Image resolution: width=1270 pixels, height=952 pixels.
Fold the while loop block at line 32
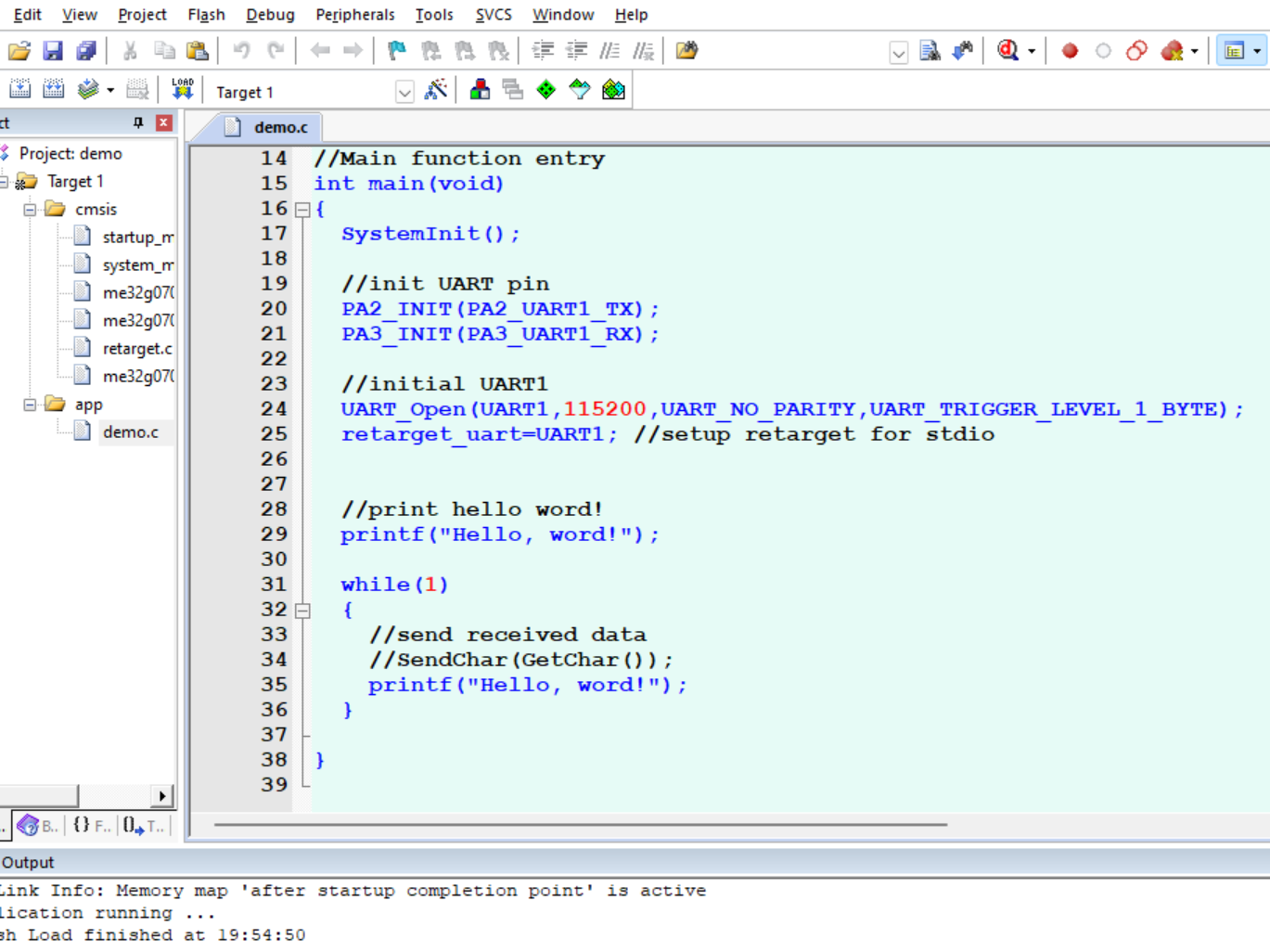click(x=302, y=611)
